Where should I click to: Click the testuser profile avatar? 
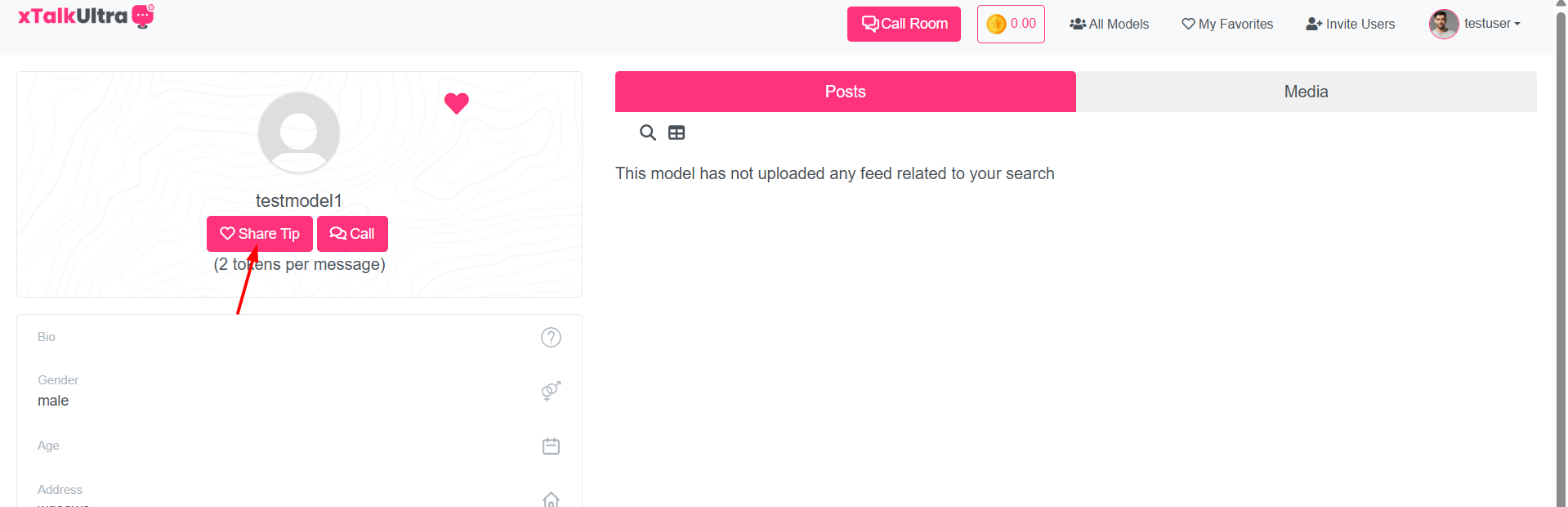pyautogui.click(x=1444, y=24)
